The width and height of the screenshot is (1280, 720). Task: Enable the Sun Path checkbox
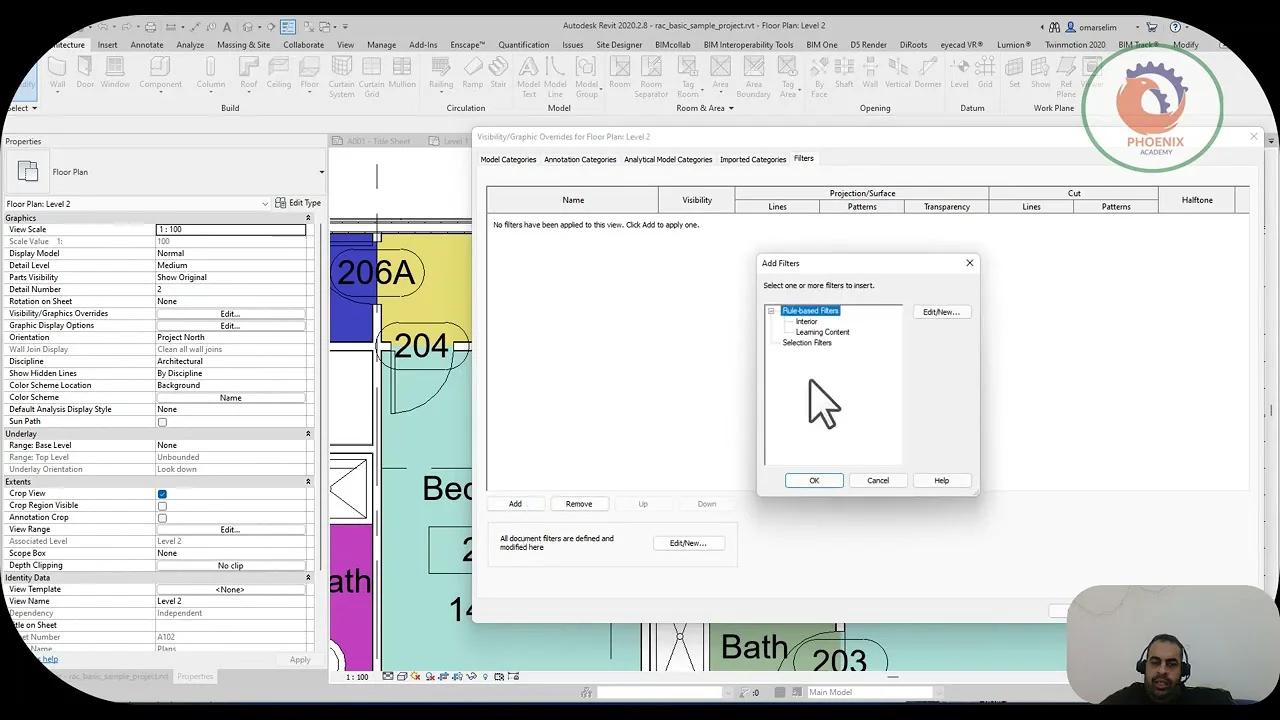(x=162, y=421)
